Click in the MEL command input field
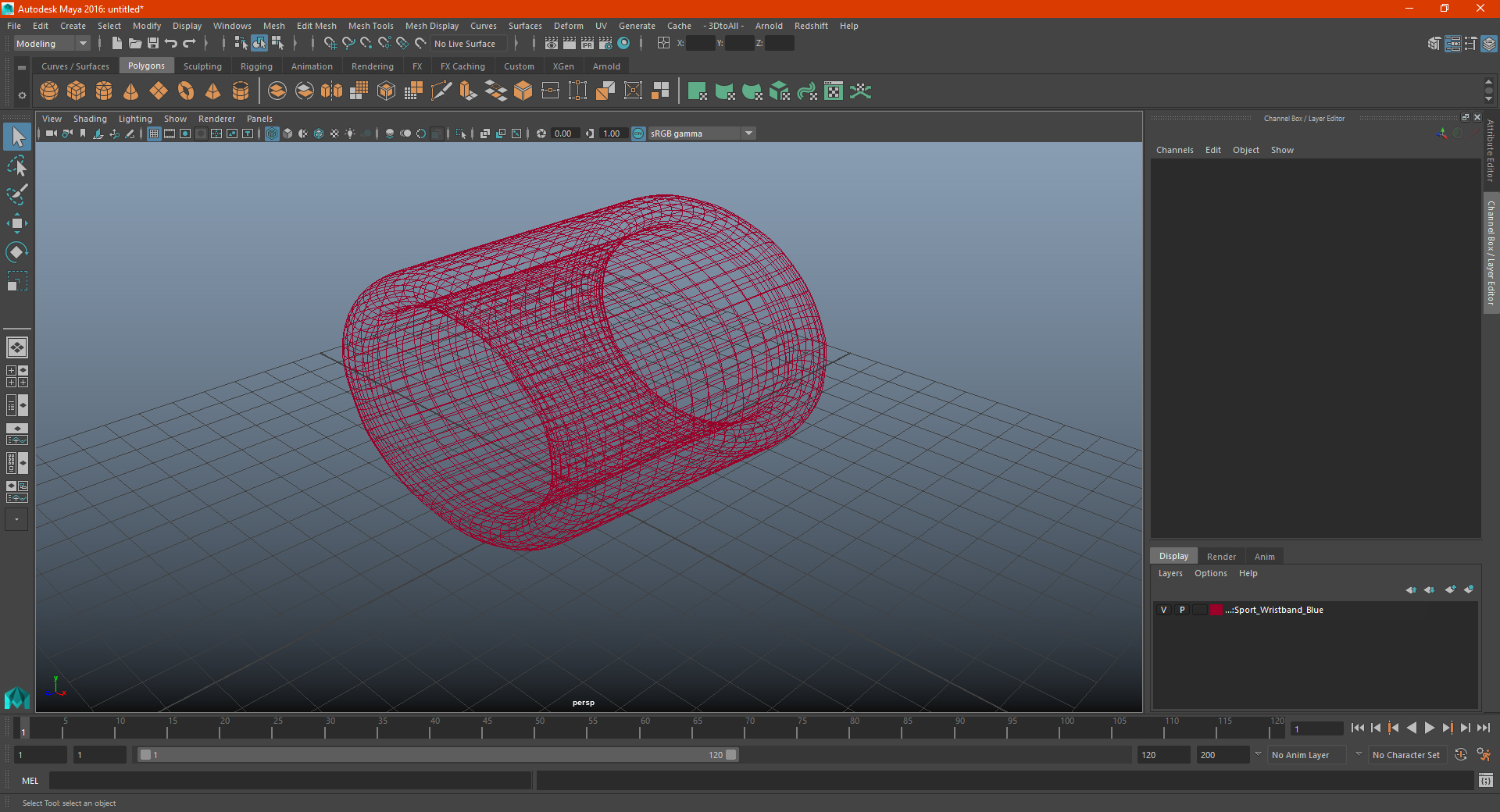1500x812 pixels. pyautogui.click(x=291, y=780)
